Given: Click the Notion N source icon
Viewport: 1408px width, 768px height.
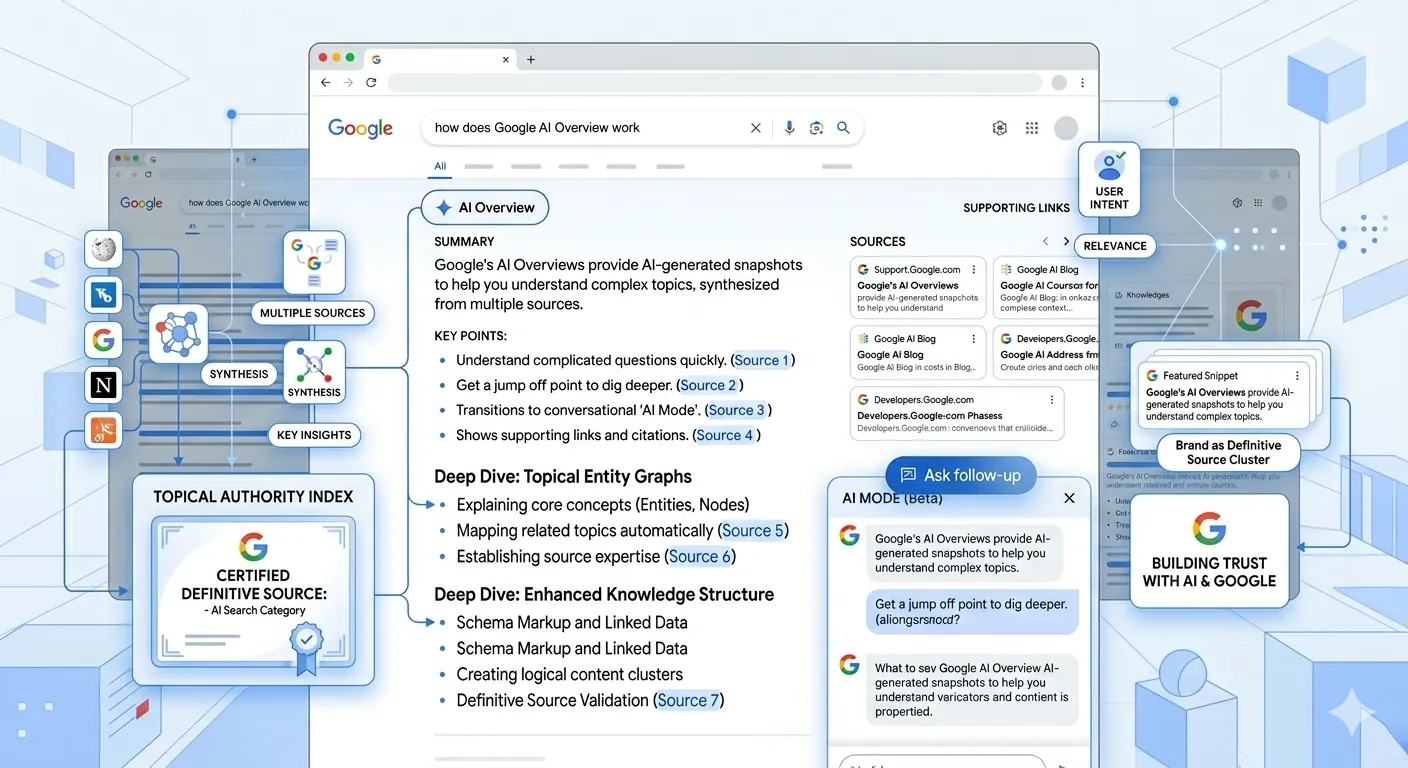Looking at the screenshot, I should click(x=104, y=384).
